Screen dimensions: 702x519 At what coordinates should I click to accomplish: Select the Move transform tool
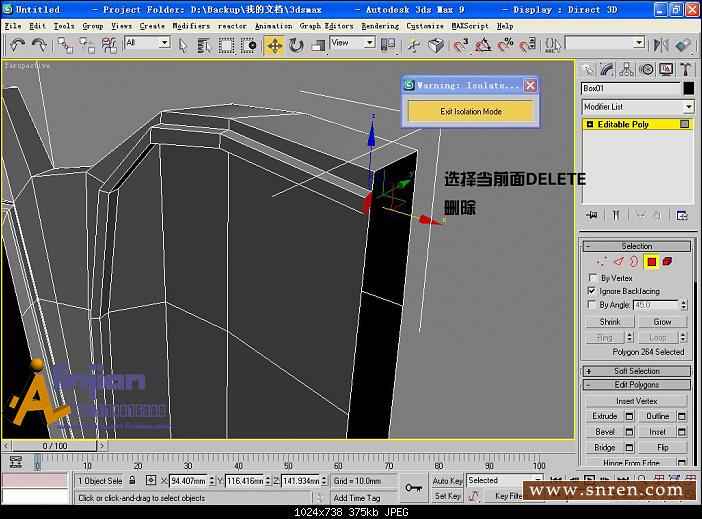coord(274,45)
